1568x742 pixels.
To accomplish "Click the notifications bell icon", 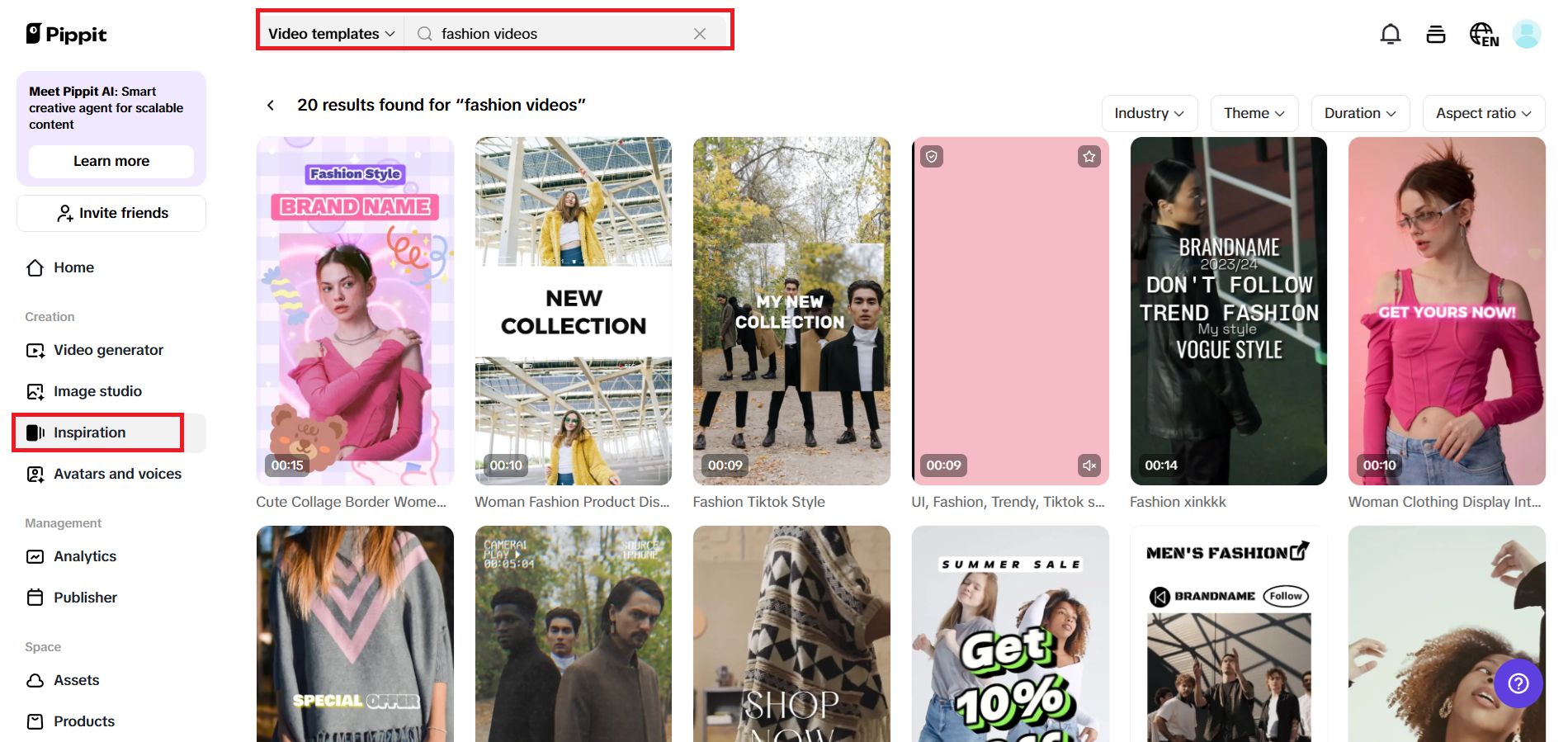I will [1391, 34].
